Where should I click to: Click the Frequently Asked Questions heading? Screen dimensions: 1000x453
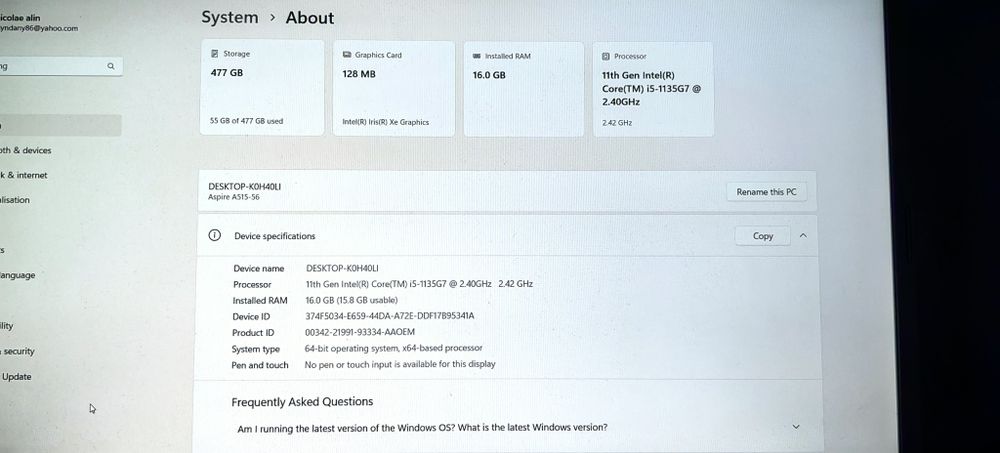pyautogui.click(x=302, y=402)
